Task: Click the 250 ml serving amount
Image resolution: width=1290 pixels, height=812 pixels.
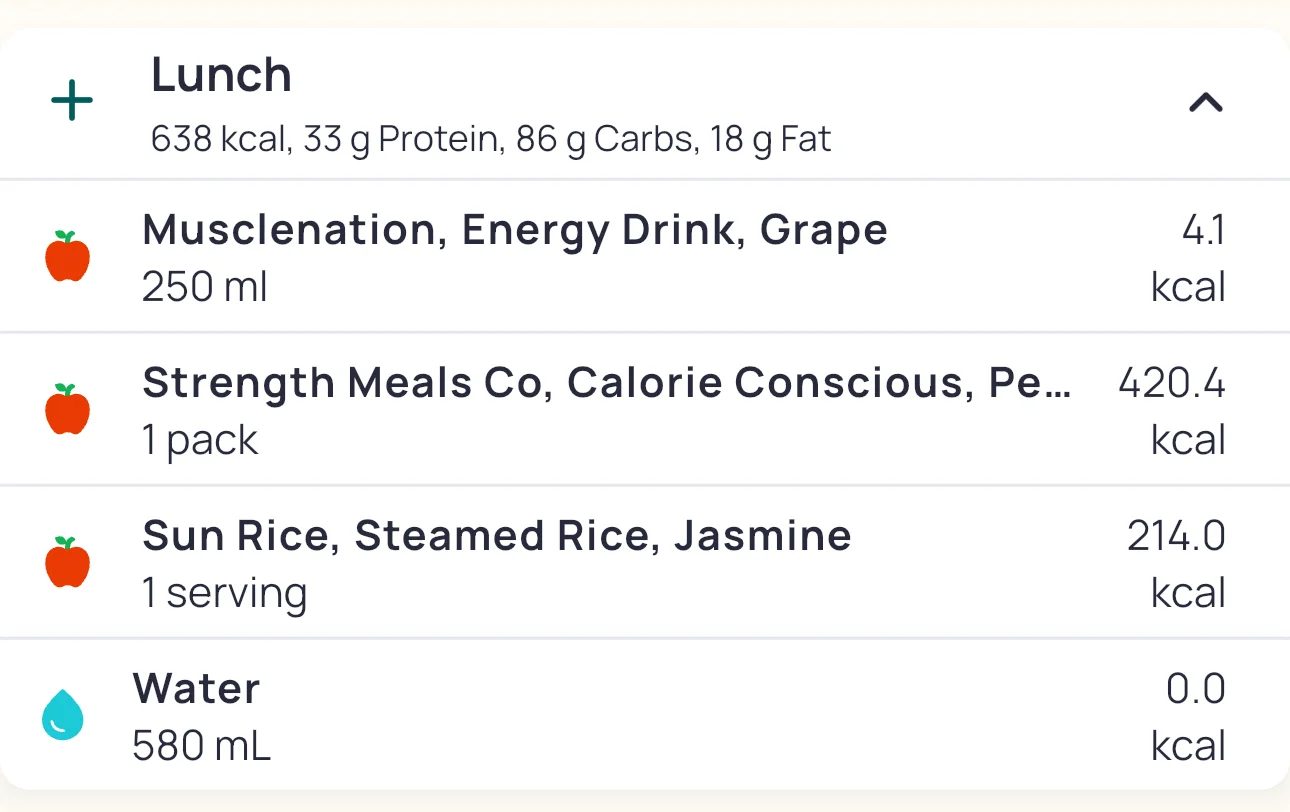Action: [205, 288]
